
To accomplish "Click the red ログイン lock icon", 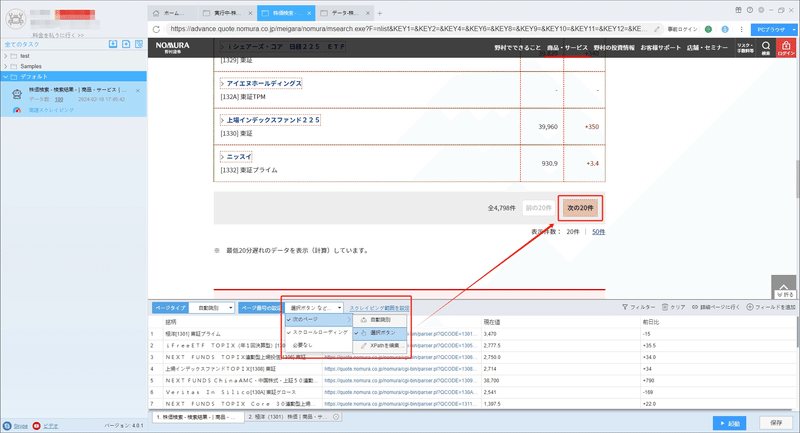I will coord(786,48).
